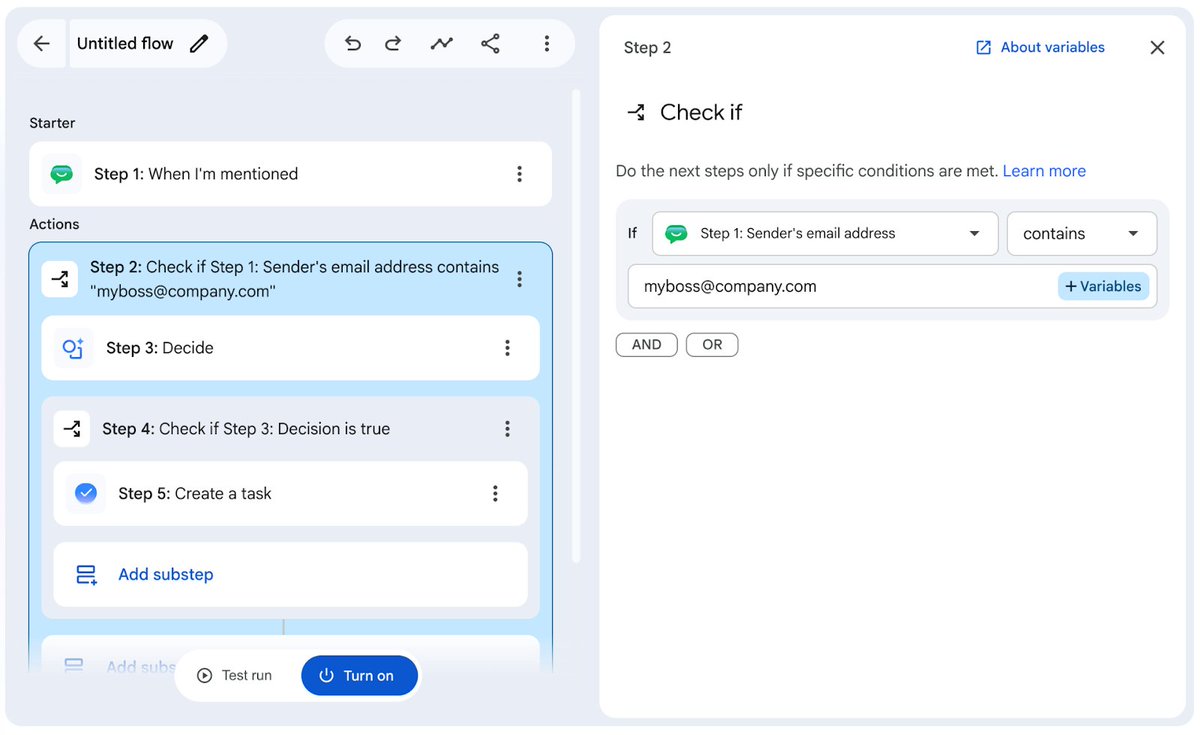Open Step 2 options menu
Image resolution: width=1200 pixels, height=735 pixels.
519,279
